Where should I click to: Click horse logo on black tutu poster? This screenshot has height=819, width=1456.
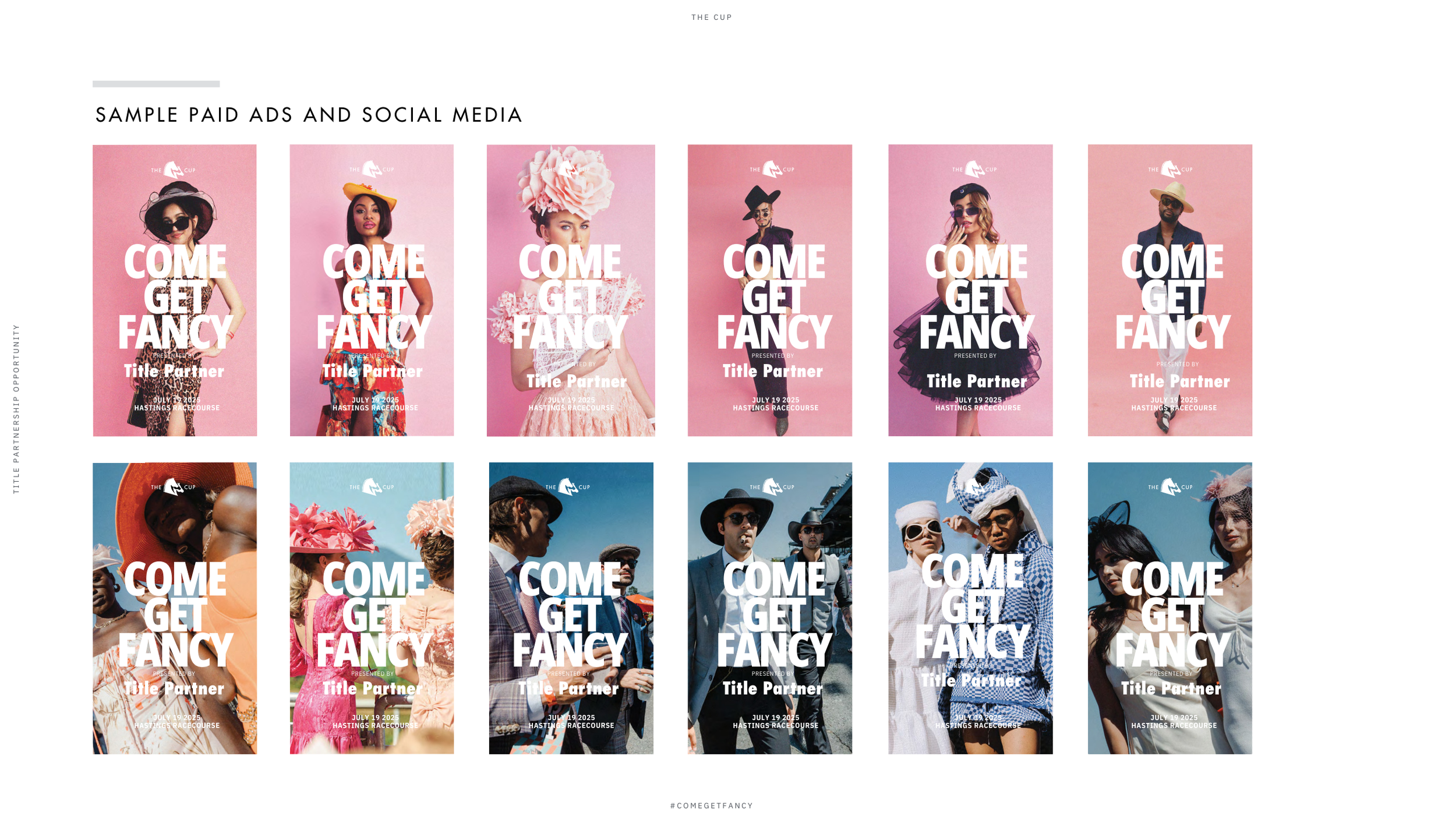tap(974, 170)
